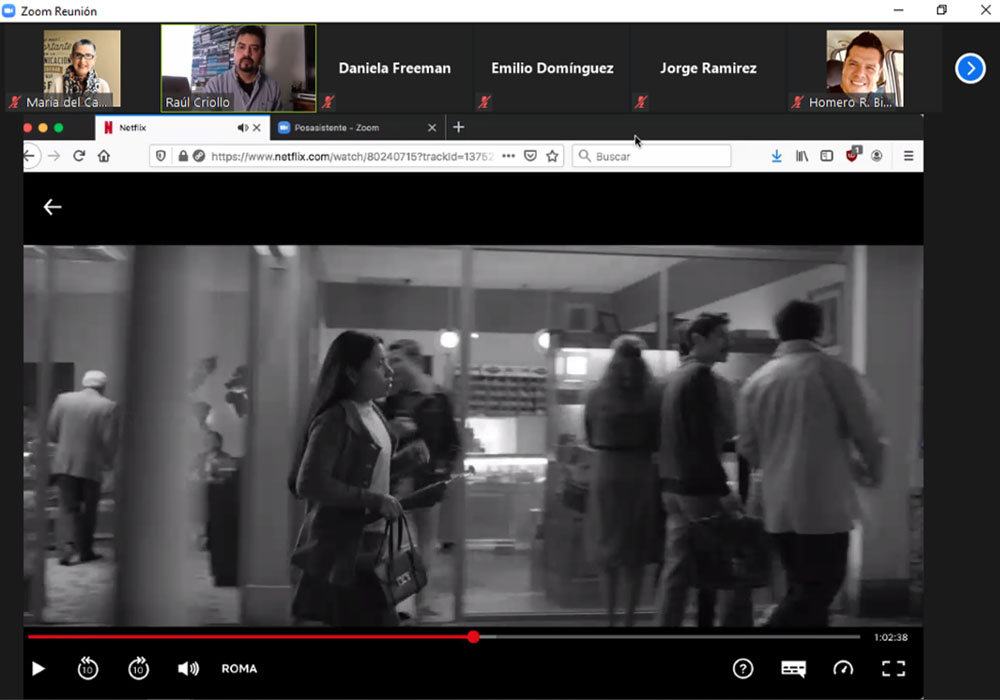Viewport: 1000px width, 700px height.
Task: Open the Netflix help question icon
Action: pyautogui.click(x=742, y=668)
